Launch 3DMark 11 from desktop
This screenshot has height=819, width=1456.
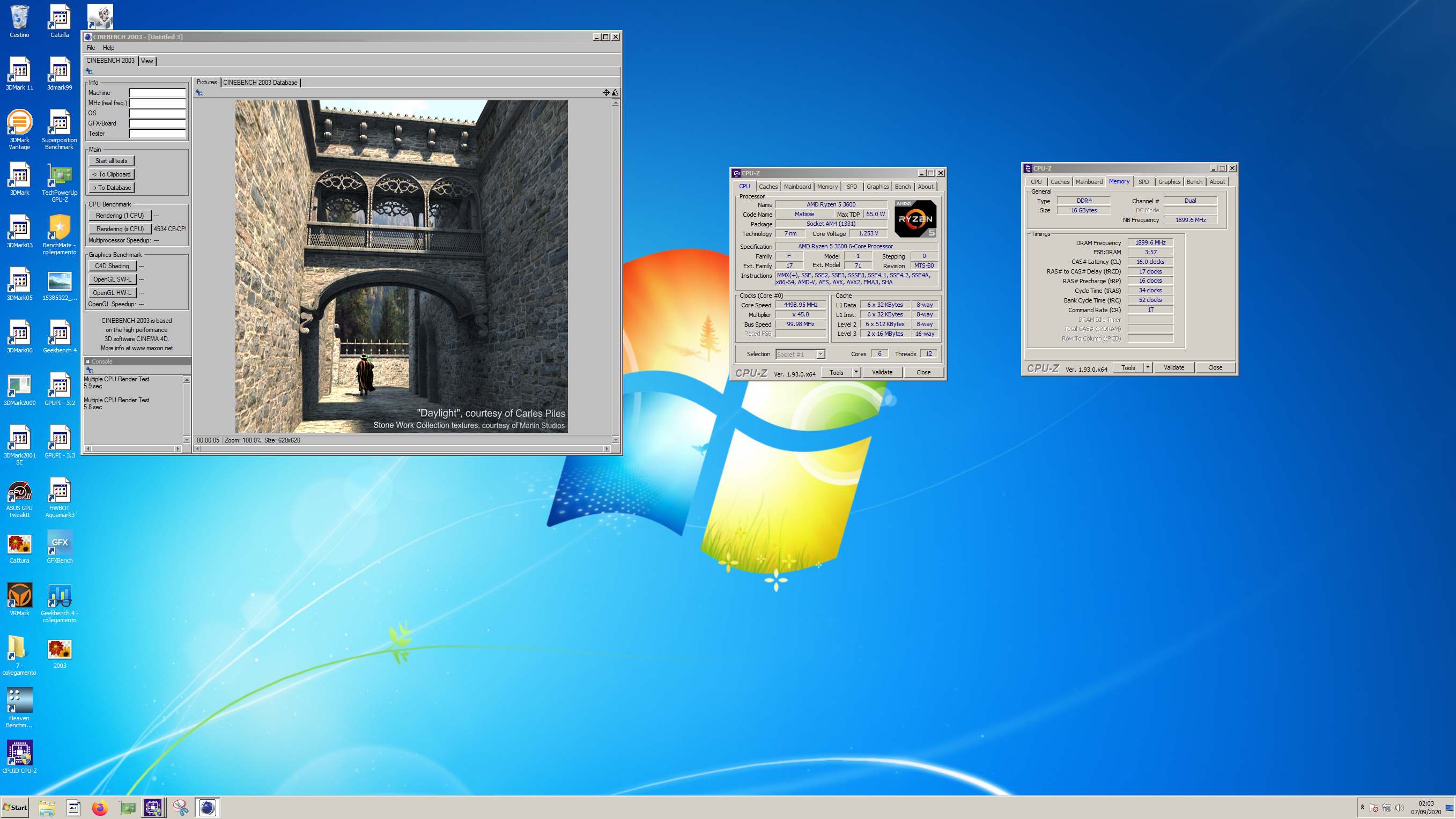point(19,74)
